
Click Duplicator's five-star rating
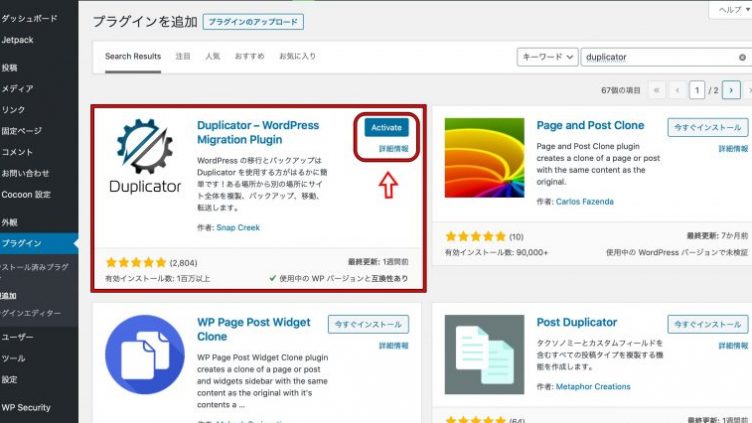(136, 262)
